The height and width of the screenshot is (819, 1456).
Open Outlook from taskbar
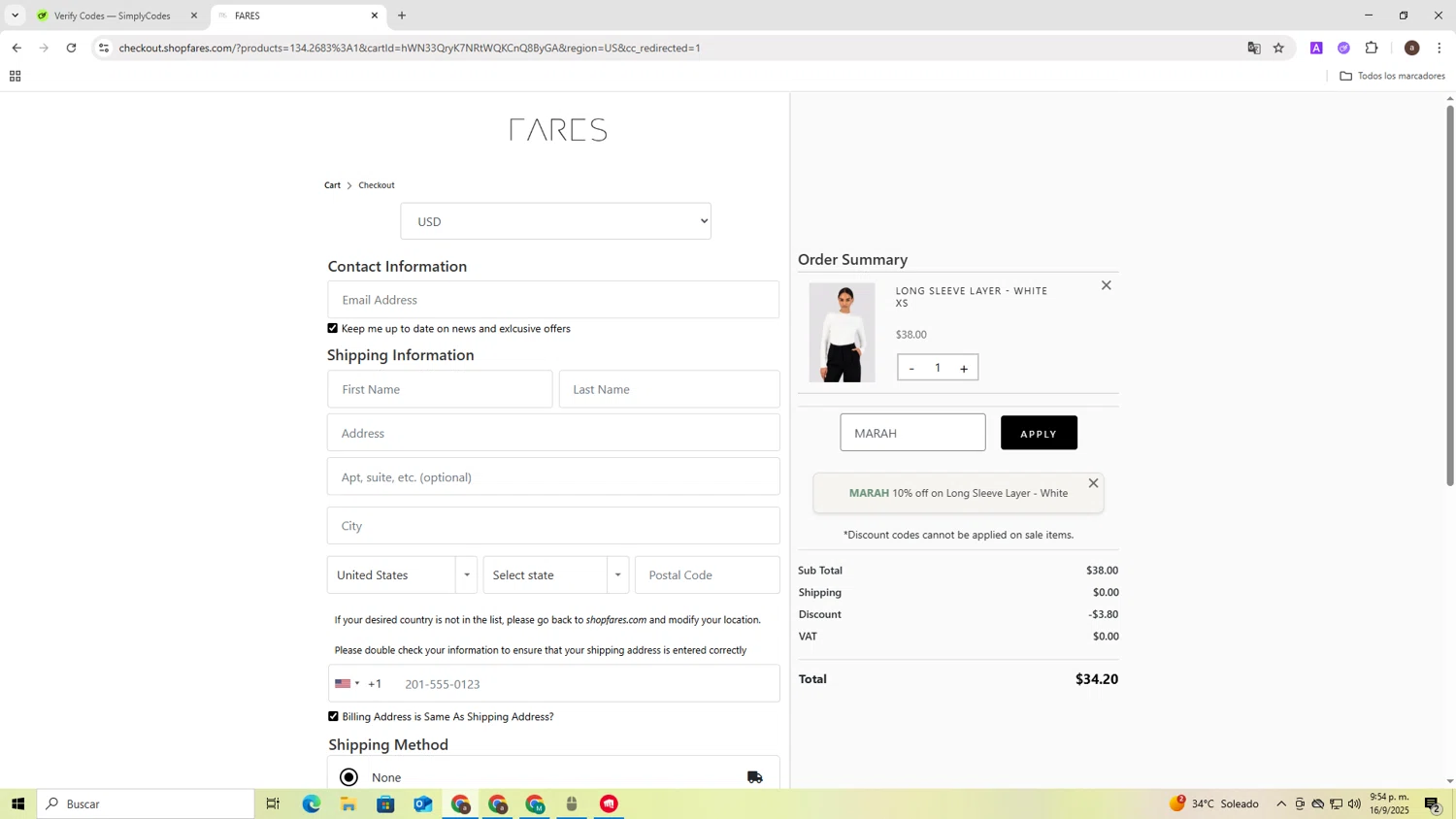pos(422,803)
